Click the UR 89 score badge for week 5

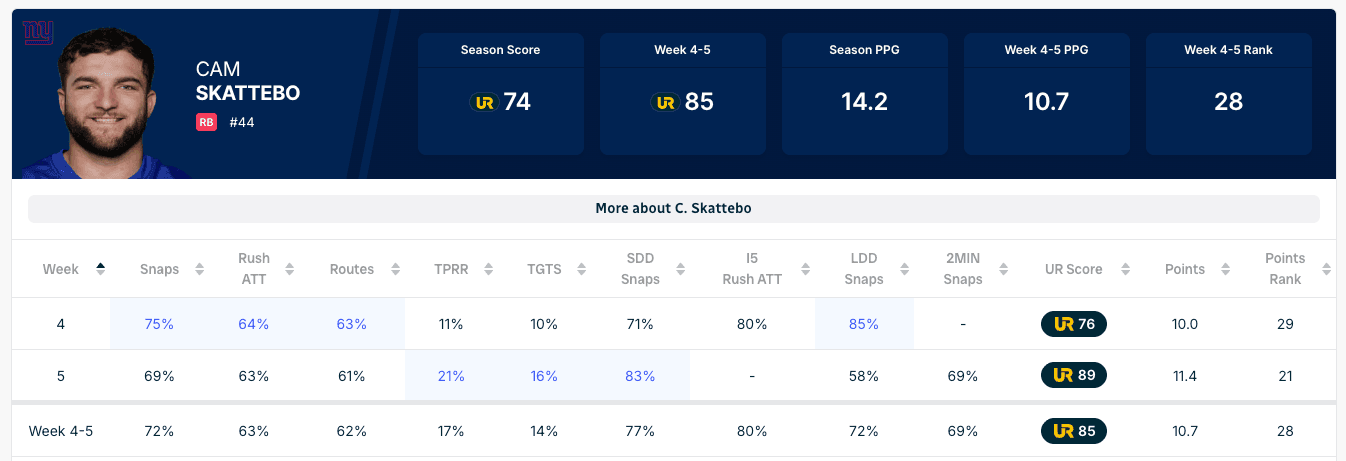click(1073, 376)
